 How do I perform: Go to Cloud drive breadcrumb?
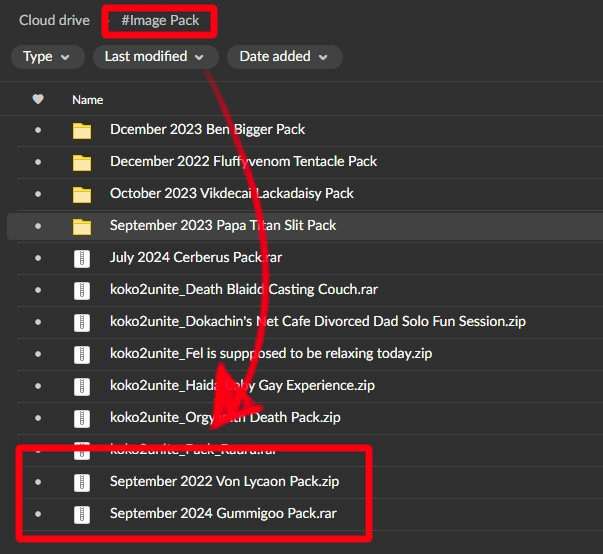[x=54, y=20]
